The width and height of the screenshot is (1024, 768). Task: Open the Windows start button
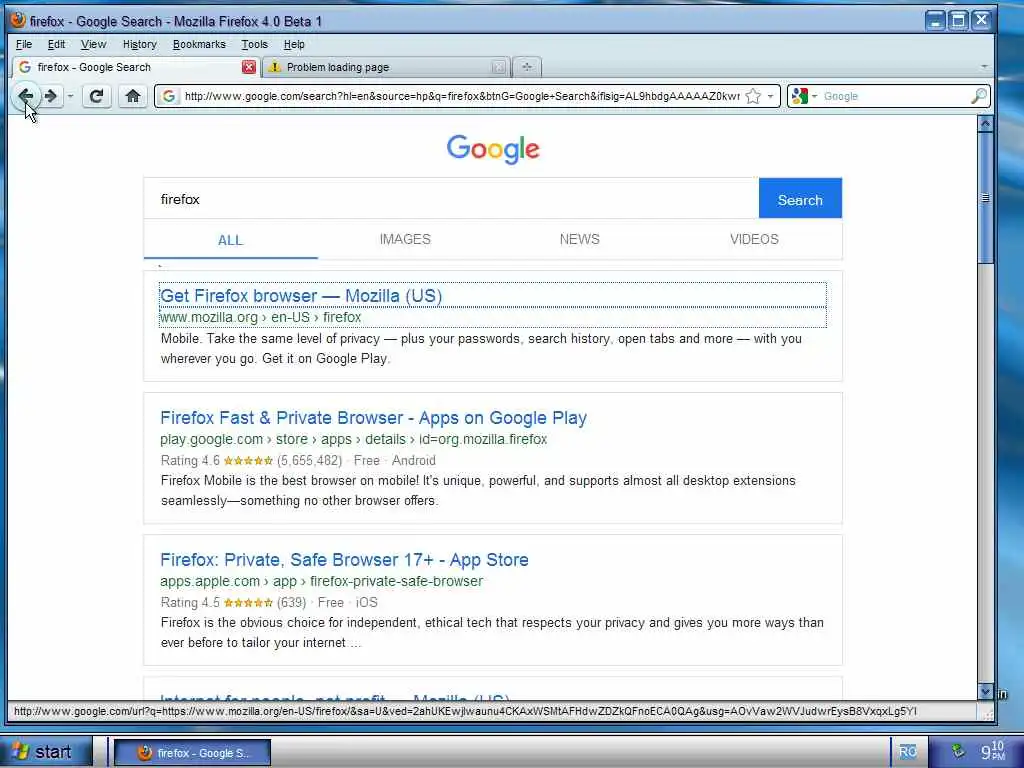[x=44, y=752]
